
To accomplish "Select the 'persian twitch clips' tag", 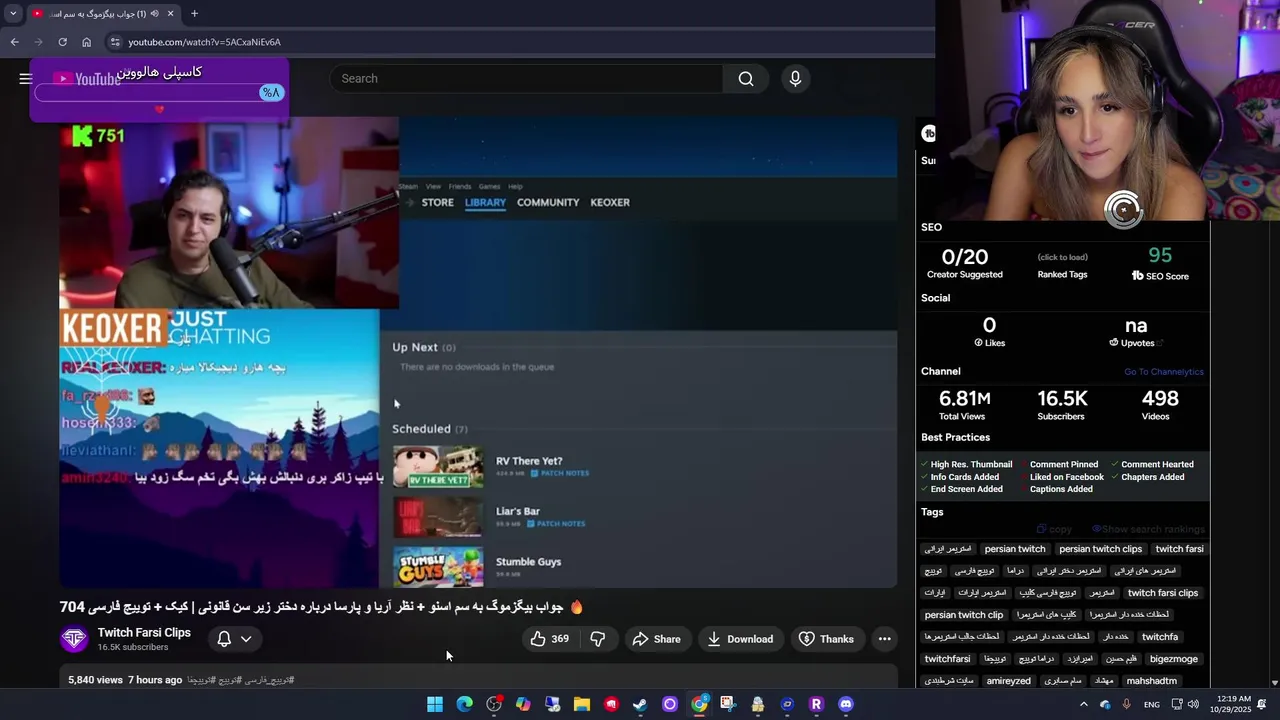I will [1100, 549].
